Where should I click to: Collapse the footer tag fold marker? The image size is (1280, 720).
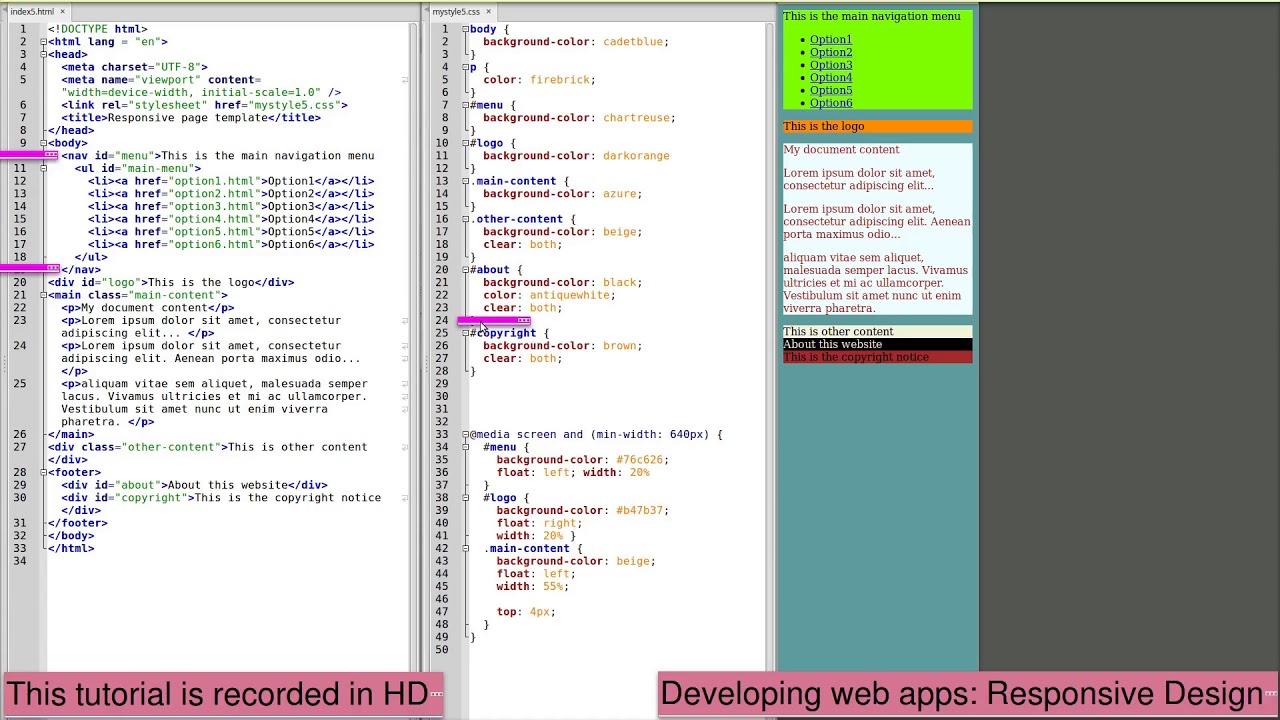pos(44,472)
